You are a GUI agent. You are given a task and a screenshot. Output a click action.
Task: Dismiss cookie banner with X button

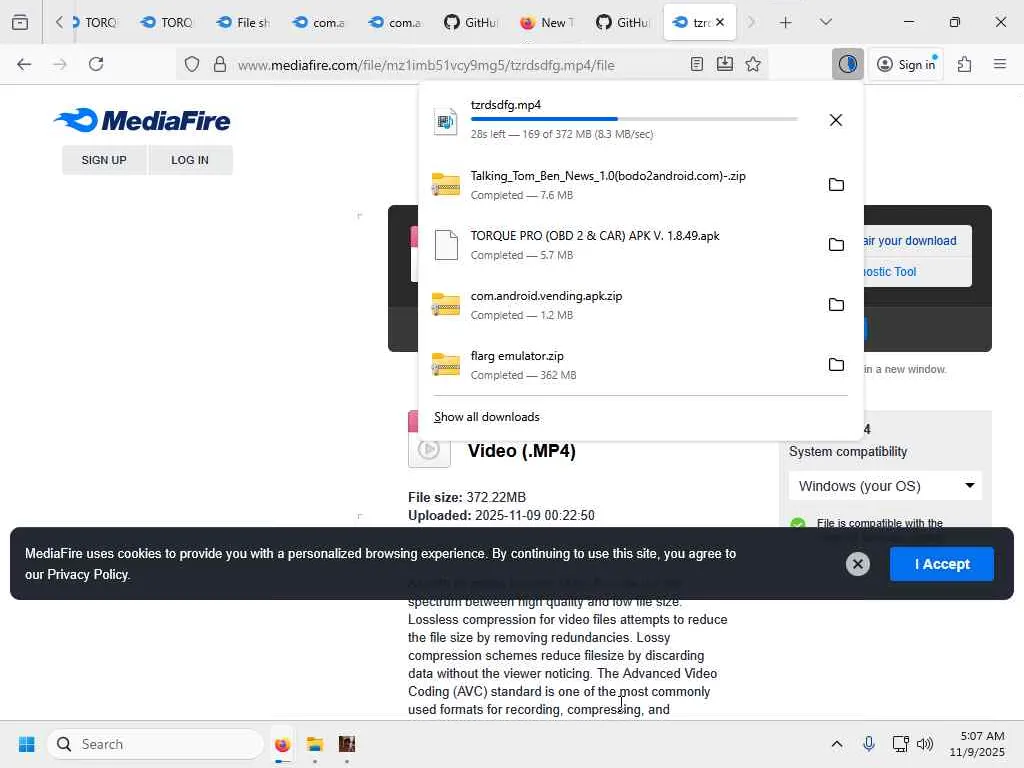pos(857,564)
